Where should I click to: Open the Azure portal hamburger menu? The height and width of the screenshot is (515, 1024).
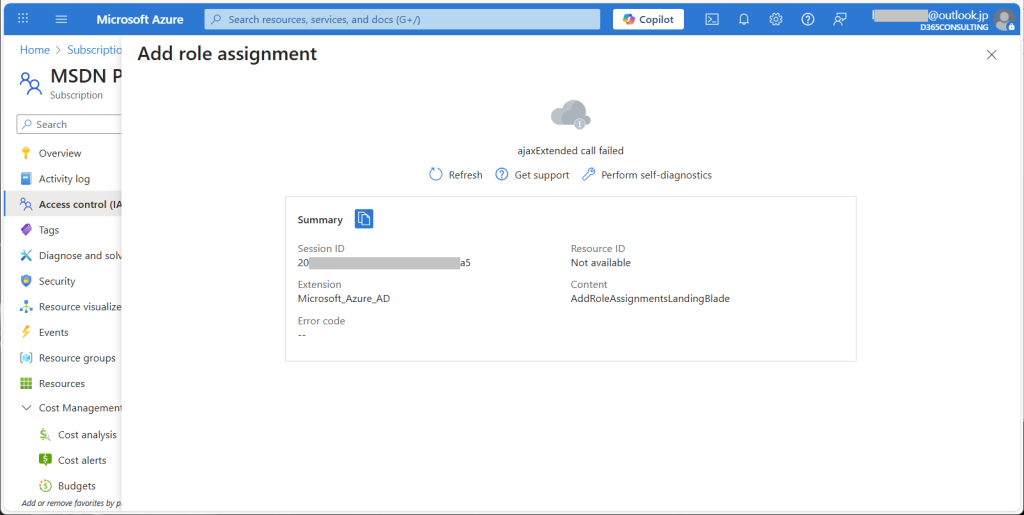(x=61, y=19)
